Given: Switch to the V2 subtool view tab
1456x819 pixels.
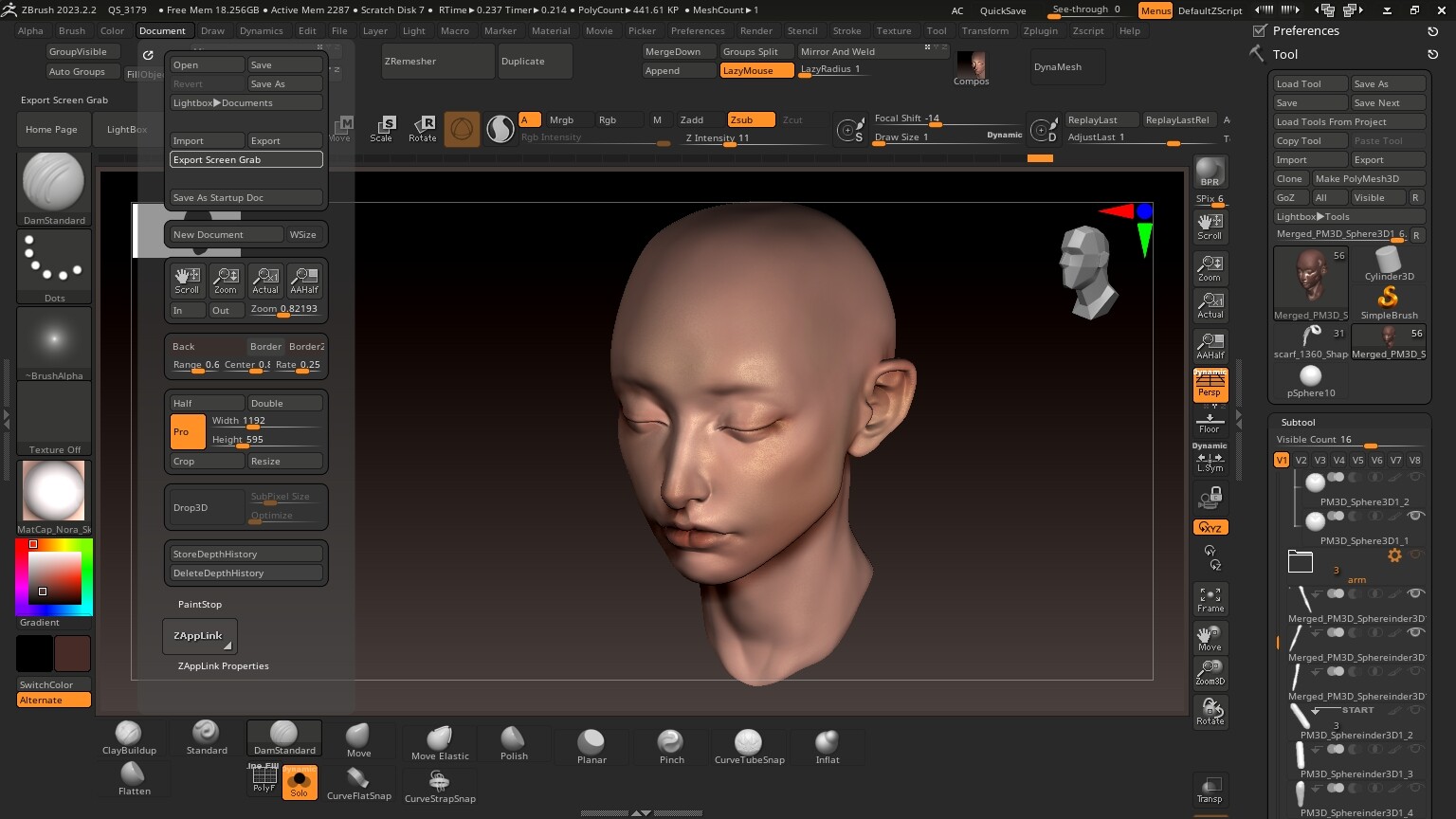Looking at the screenshot, I should click(x=1301, y=459).
